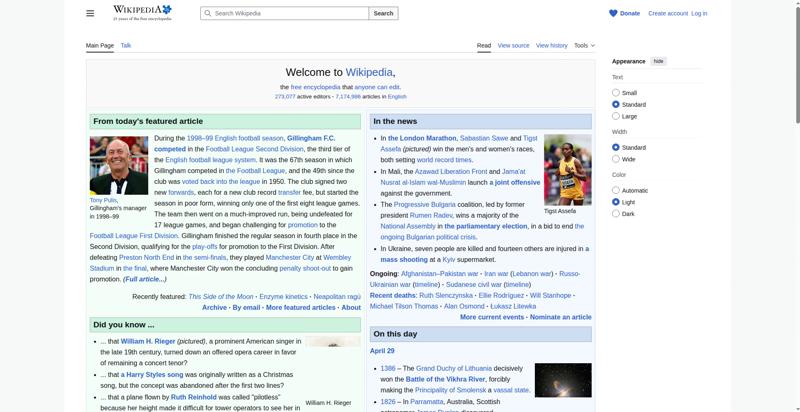
Task: Enable Wide width setting
Action: [x=616, y=159]
